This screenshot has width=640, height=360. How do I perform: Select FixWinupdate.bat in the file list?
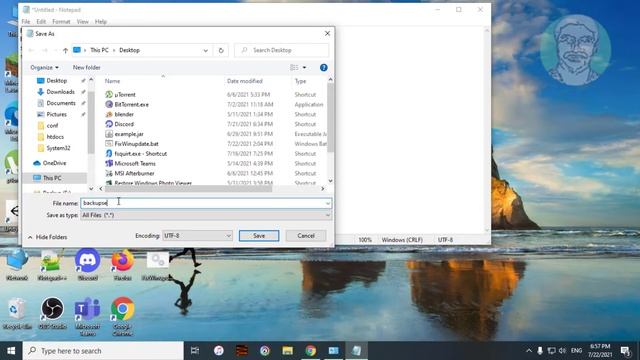point(136,144)
